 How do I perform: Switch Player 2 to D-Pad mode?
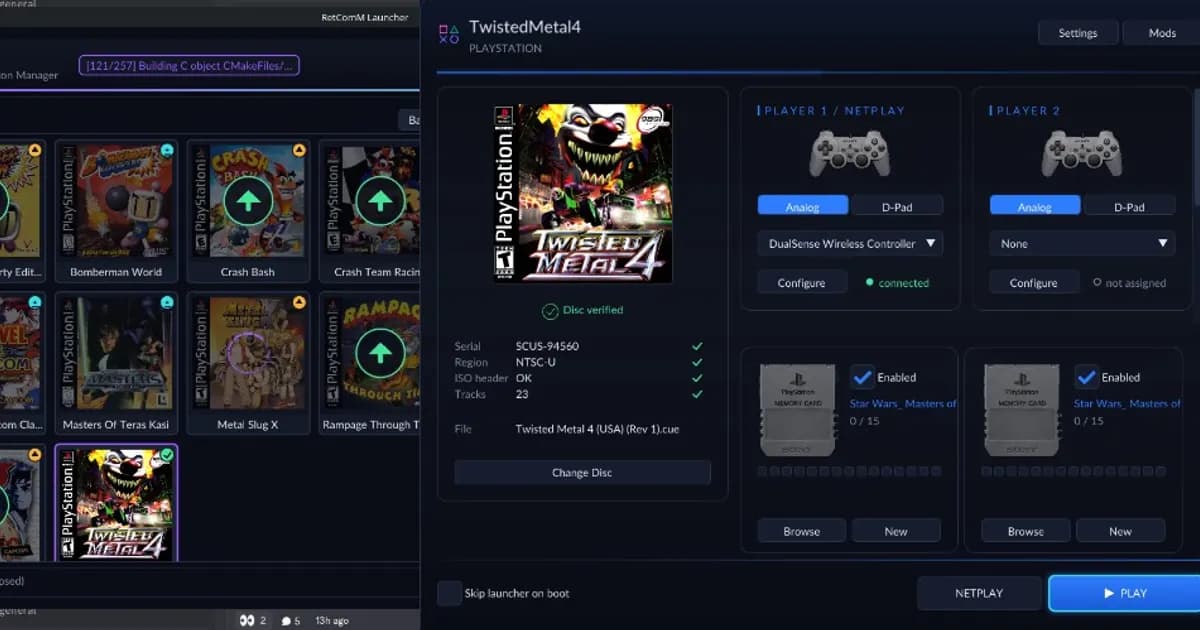[x=1128, y=206]
